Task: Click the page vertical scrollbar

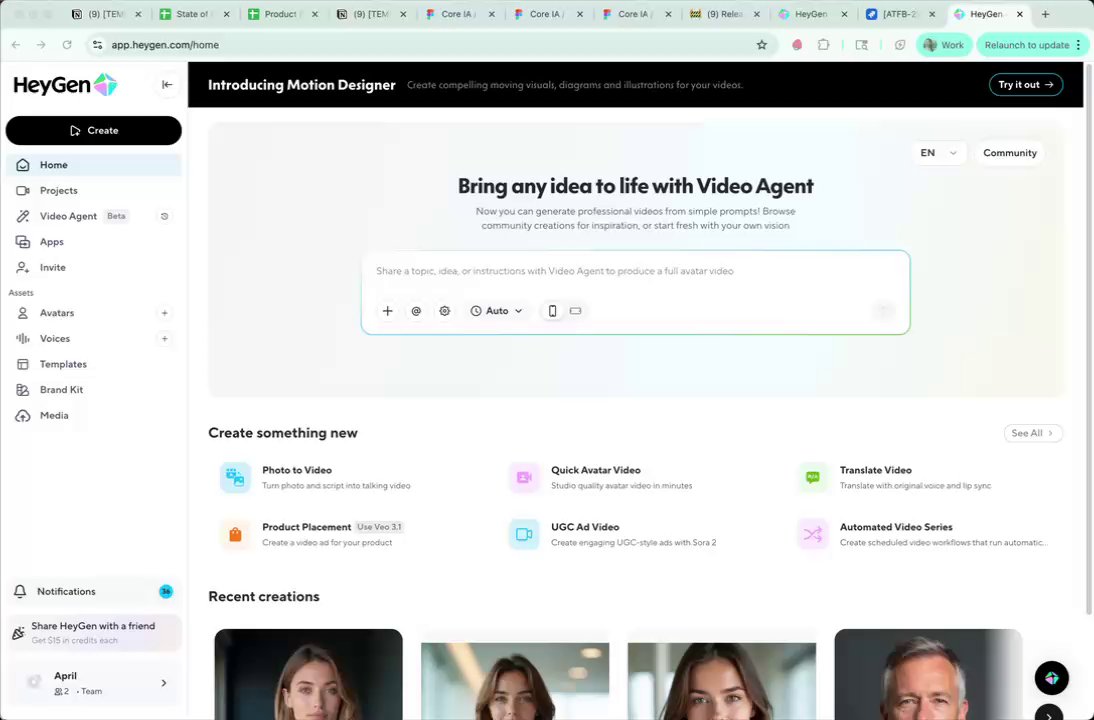Action: [1088, 338]
